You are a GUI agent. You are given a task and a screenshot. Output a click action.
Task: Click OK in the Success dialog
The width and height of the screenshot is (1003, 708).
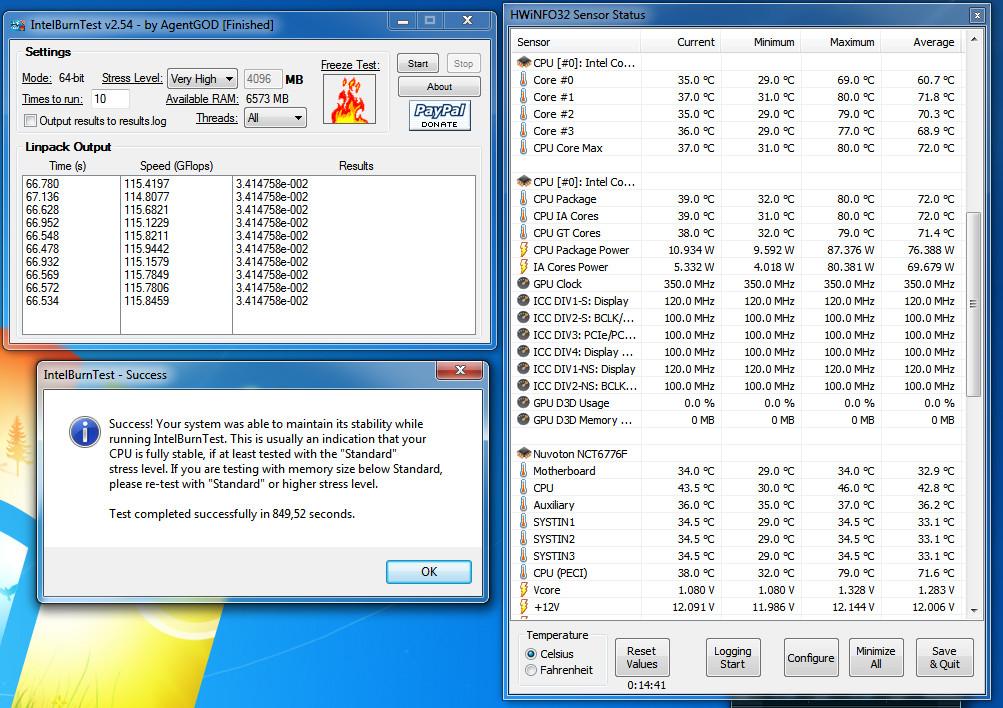click(x=429, y=572)
